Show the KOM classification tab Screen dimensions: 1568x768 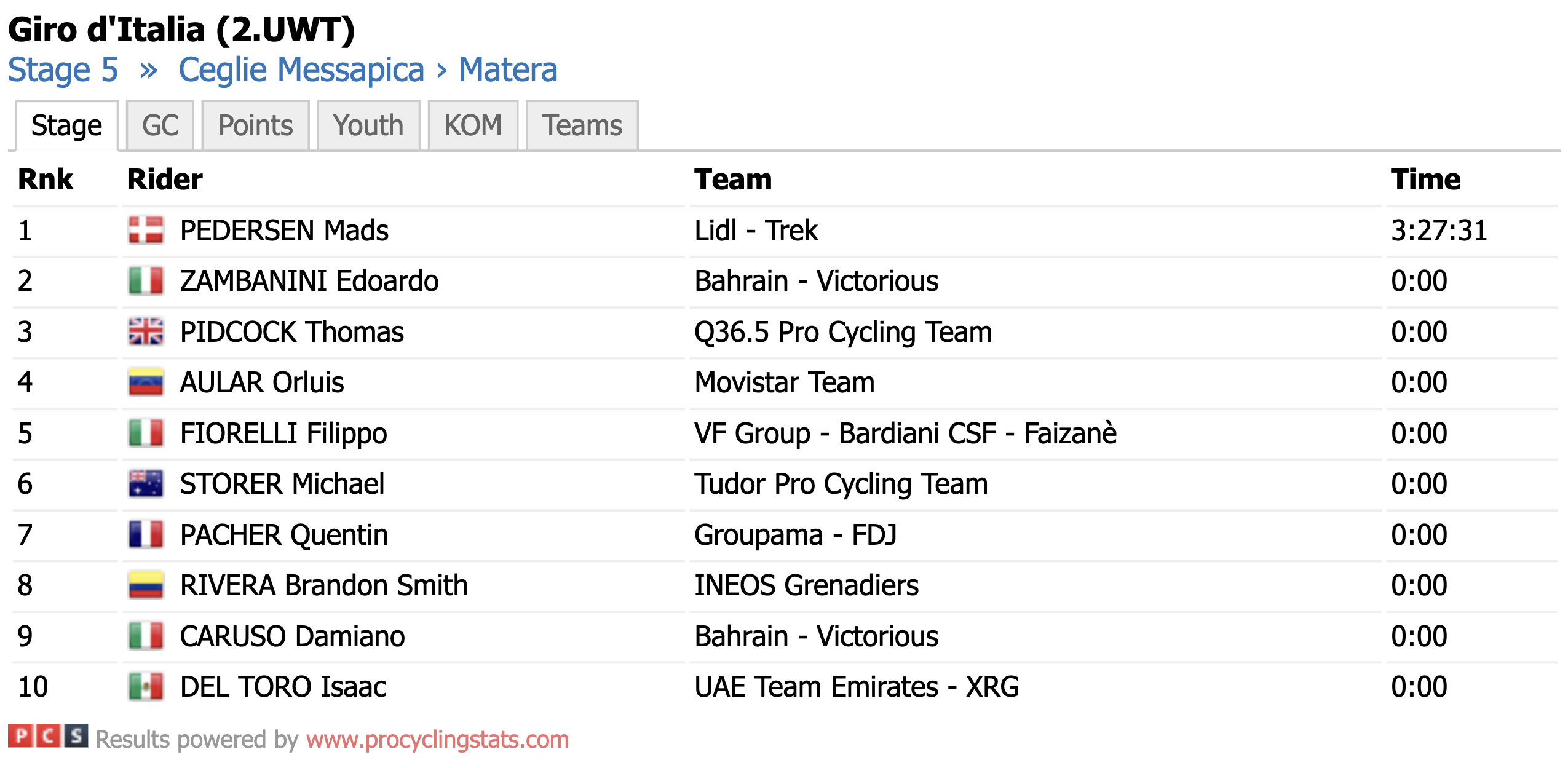(473, 125)
